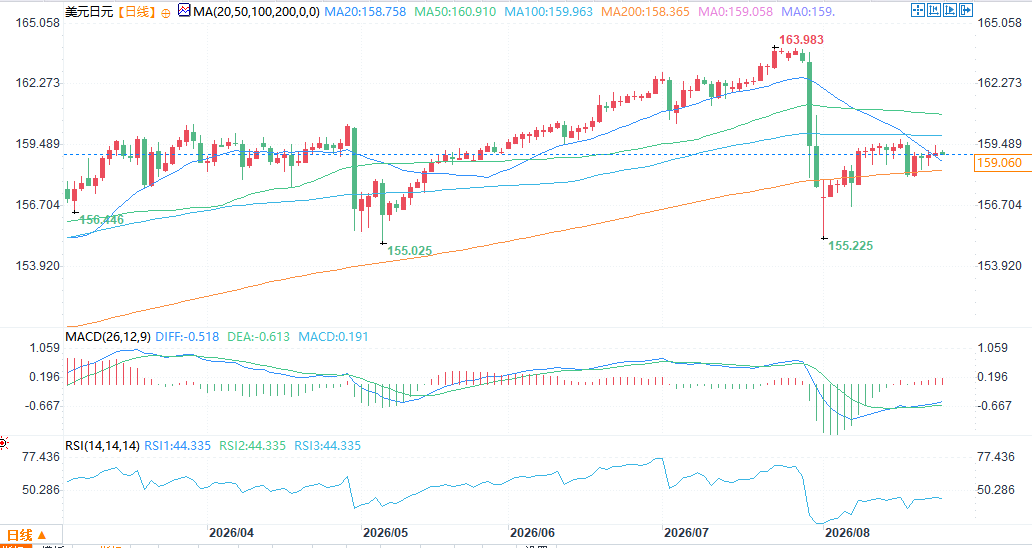Click the MACD right axis value 1.059
Screen dimensions: 1032x548
993,348
